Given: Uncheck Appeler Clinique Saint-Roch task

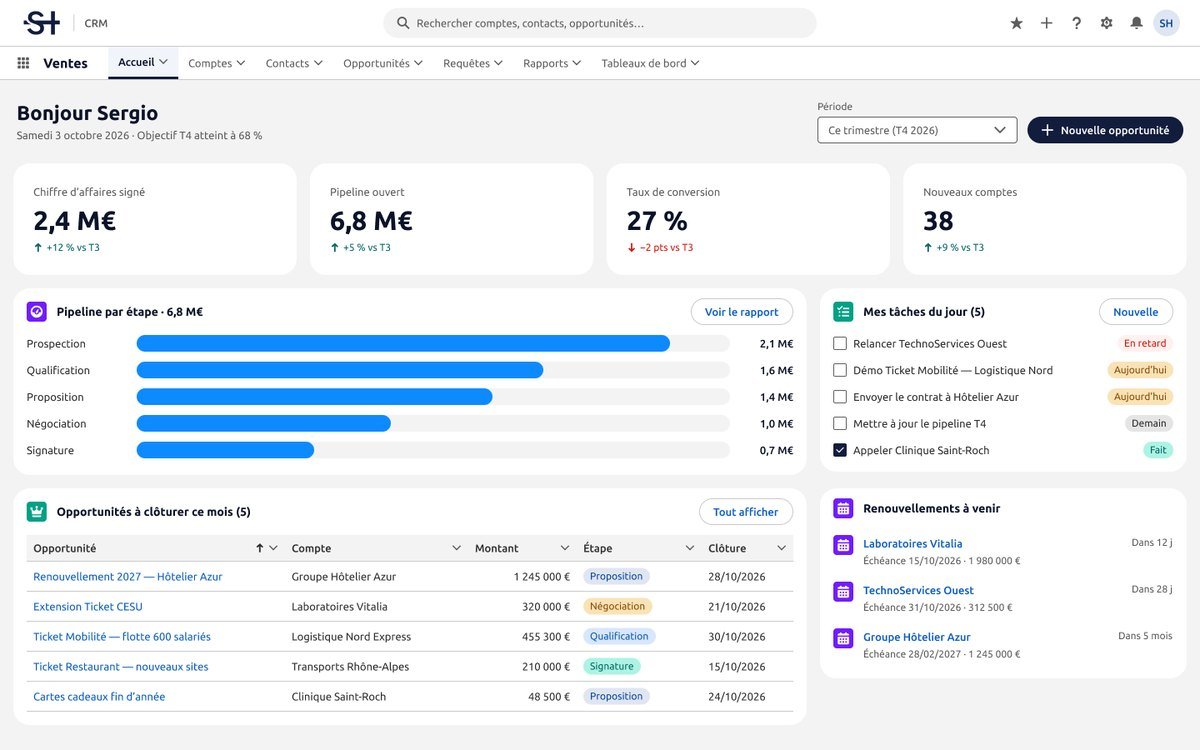Looking at the screenshot, I should click(x=840, y=450).
